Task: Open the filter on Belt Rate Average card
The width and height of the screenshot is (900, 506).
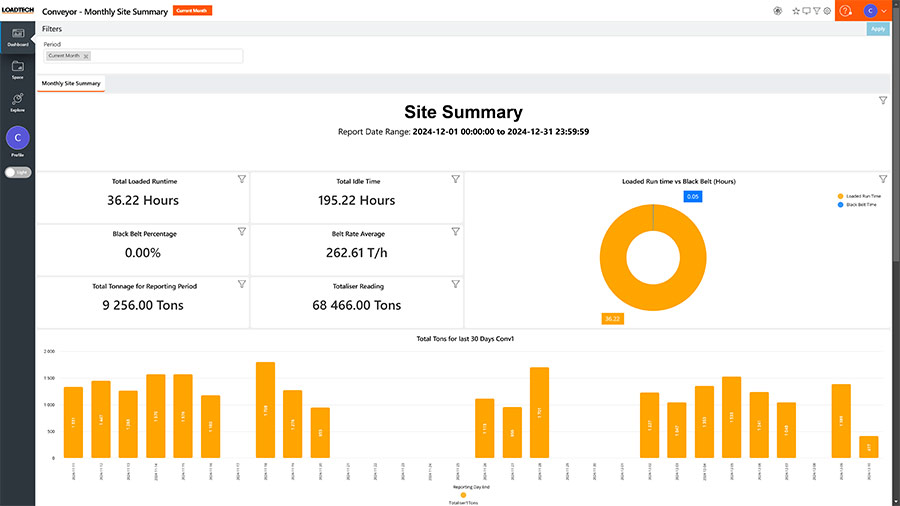Action: coord(455,231)
